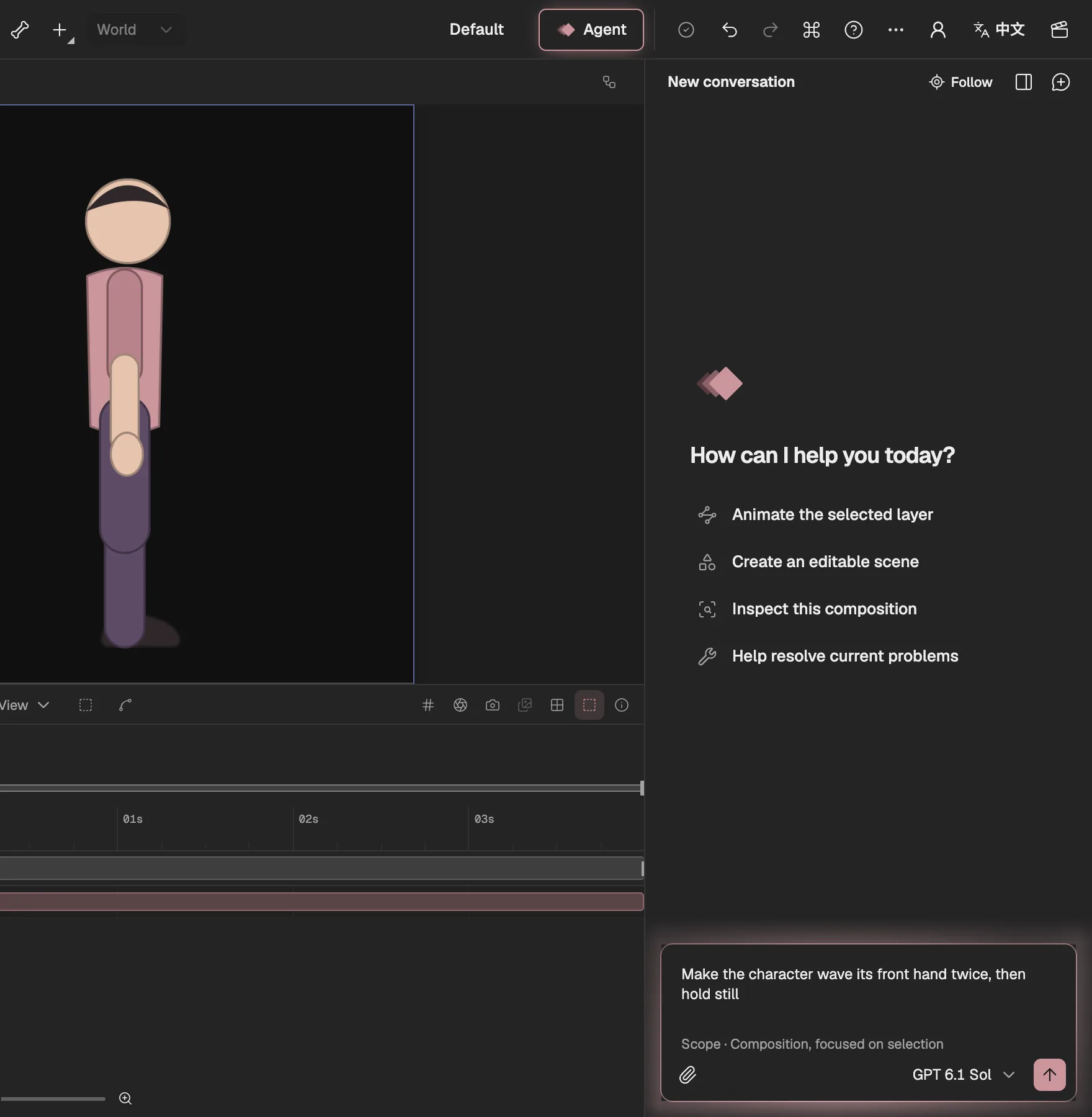1092x1117 pixels.
Task: Undo the last action
Action: pos(730,30)
